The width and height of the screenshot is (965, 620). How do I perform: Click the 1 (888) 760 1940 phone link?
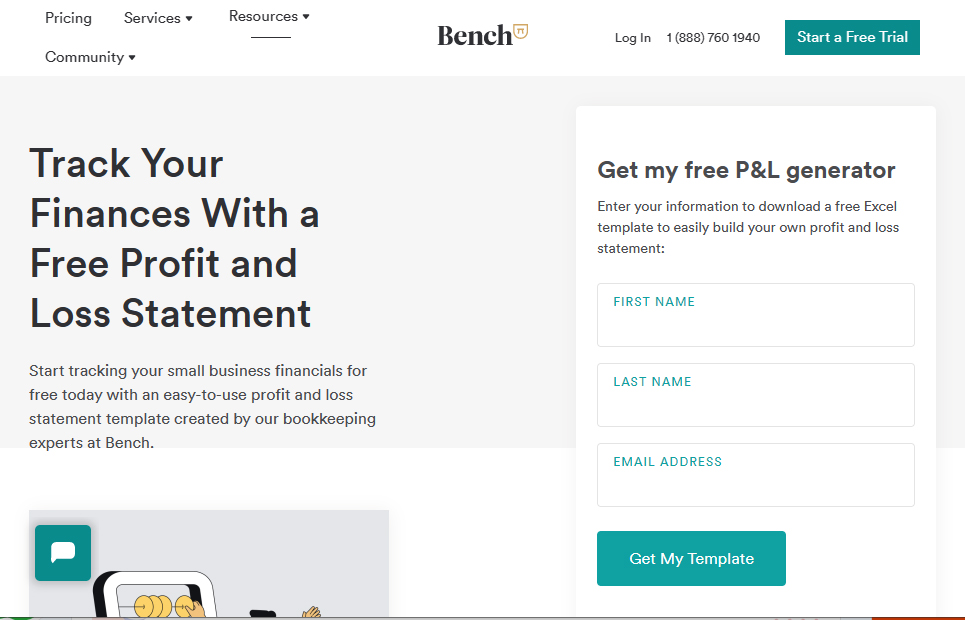(713, 38)
